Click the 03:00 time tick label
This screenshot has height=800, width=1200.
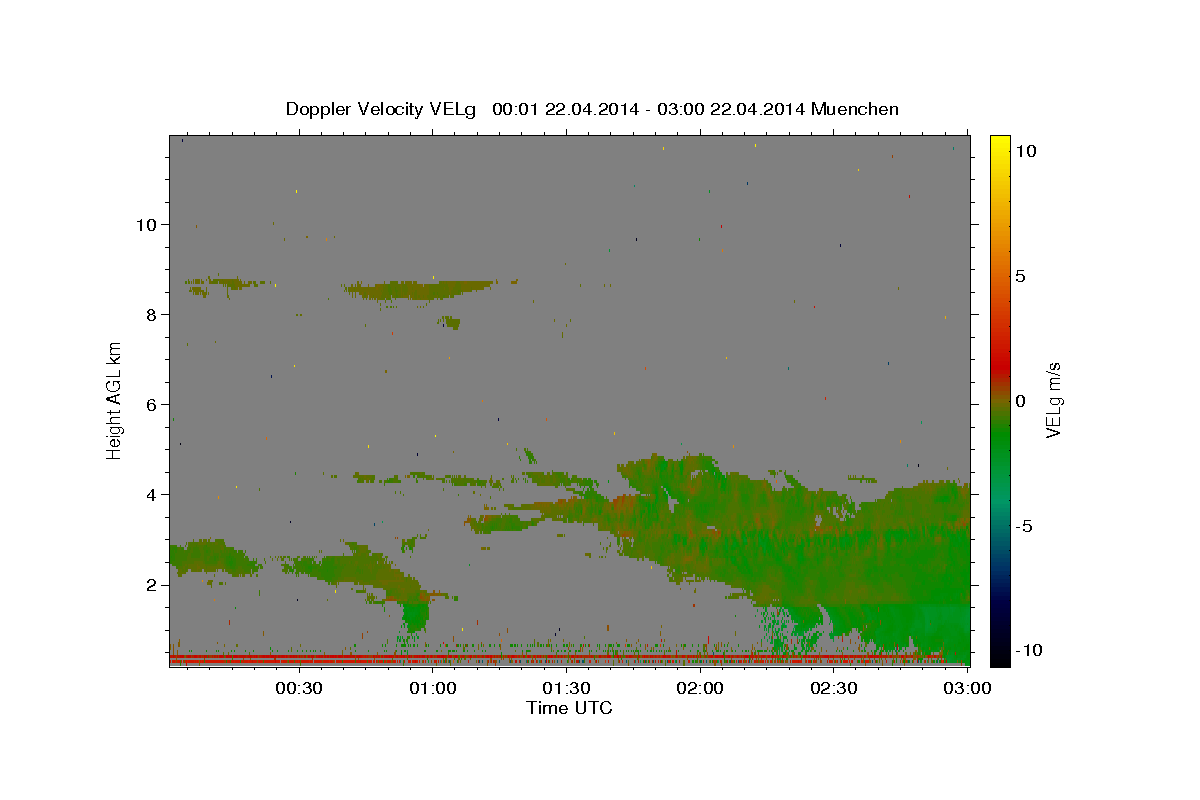click(x=966, y=688)
